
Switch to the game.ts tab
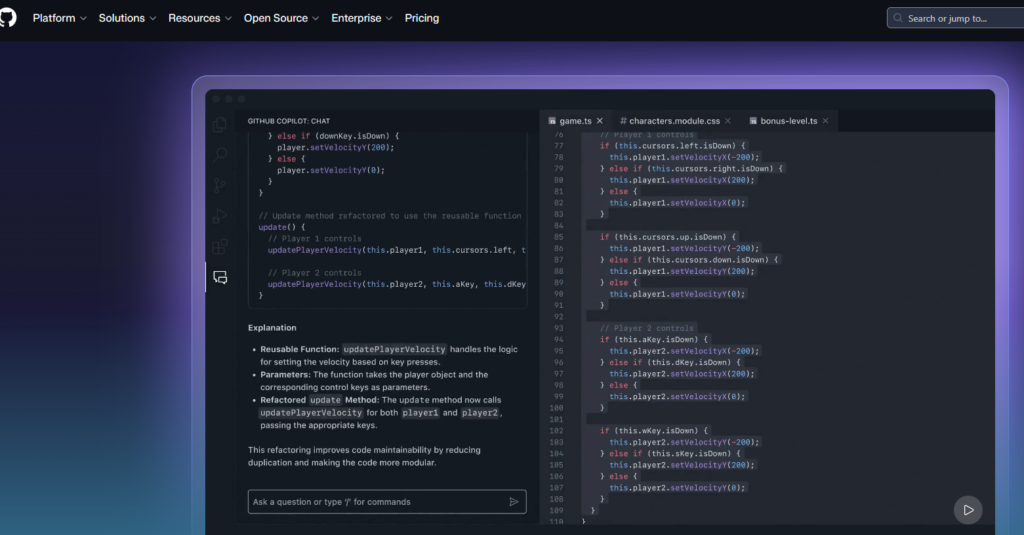(569, 121)
